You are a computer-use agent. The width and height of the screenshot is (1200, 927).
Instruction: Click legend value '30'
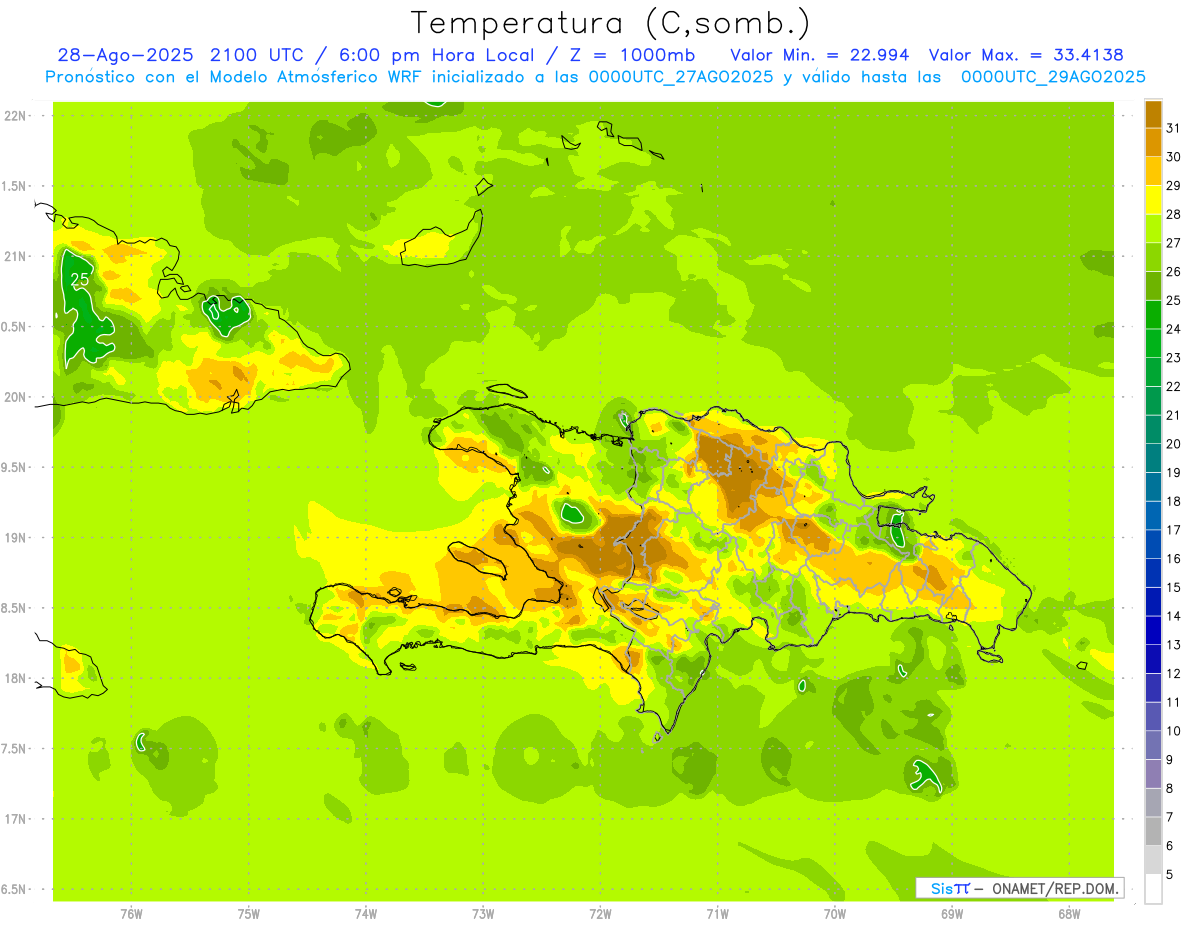1173,157
